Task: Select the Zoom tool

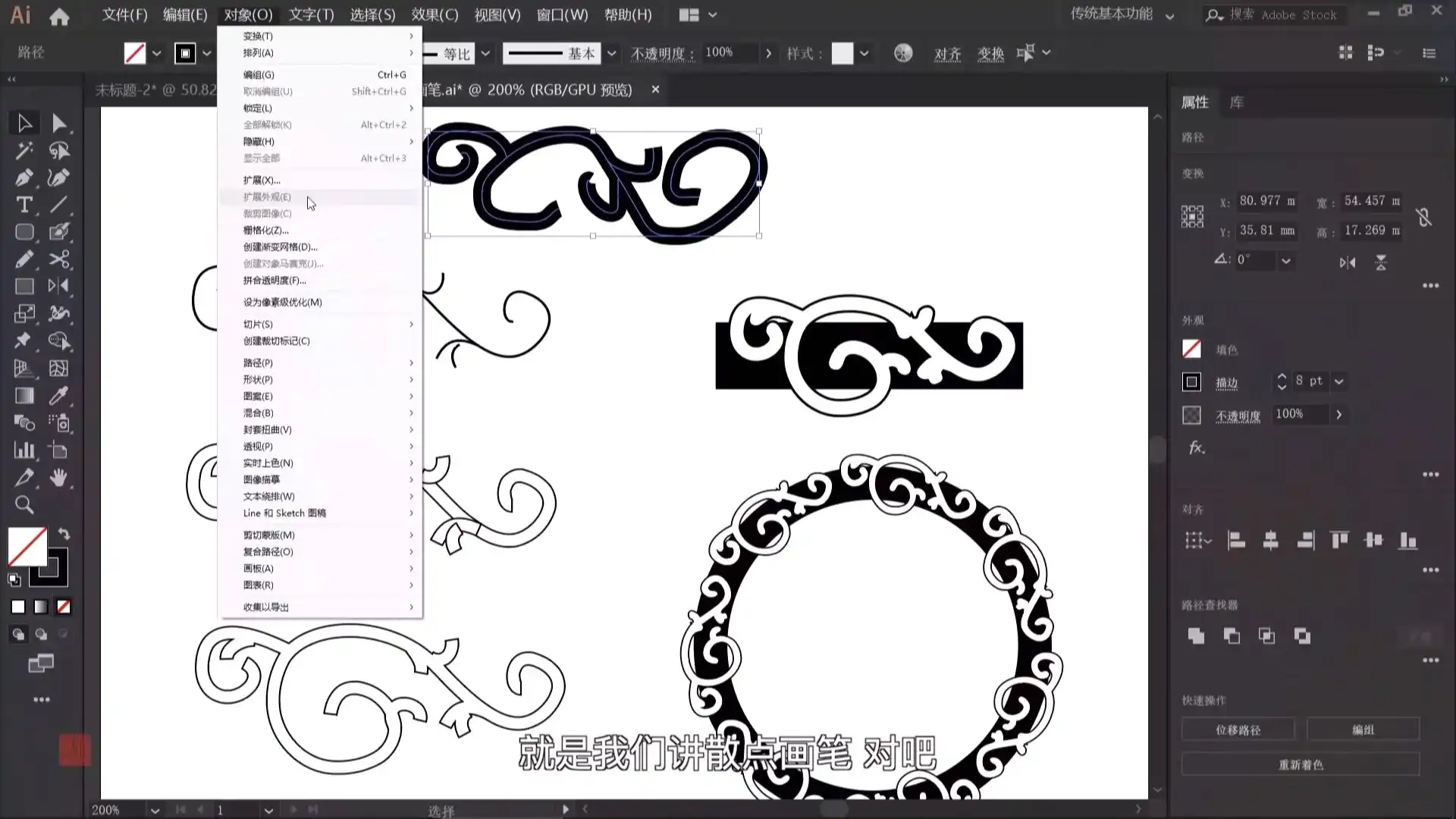Action: point(24,505)
